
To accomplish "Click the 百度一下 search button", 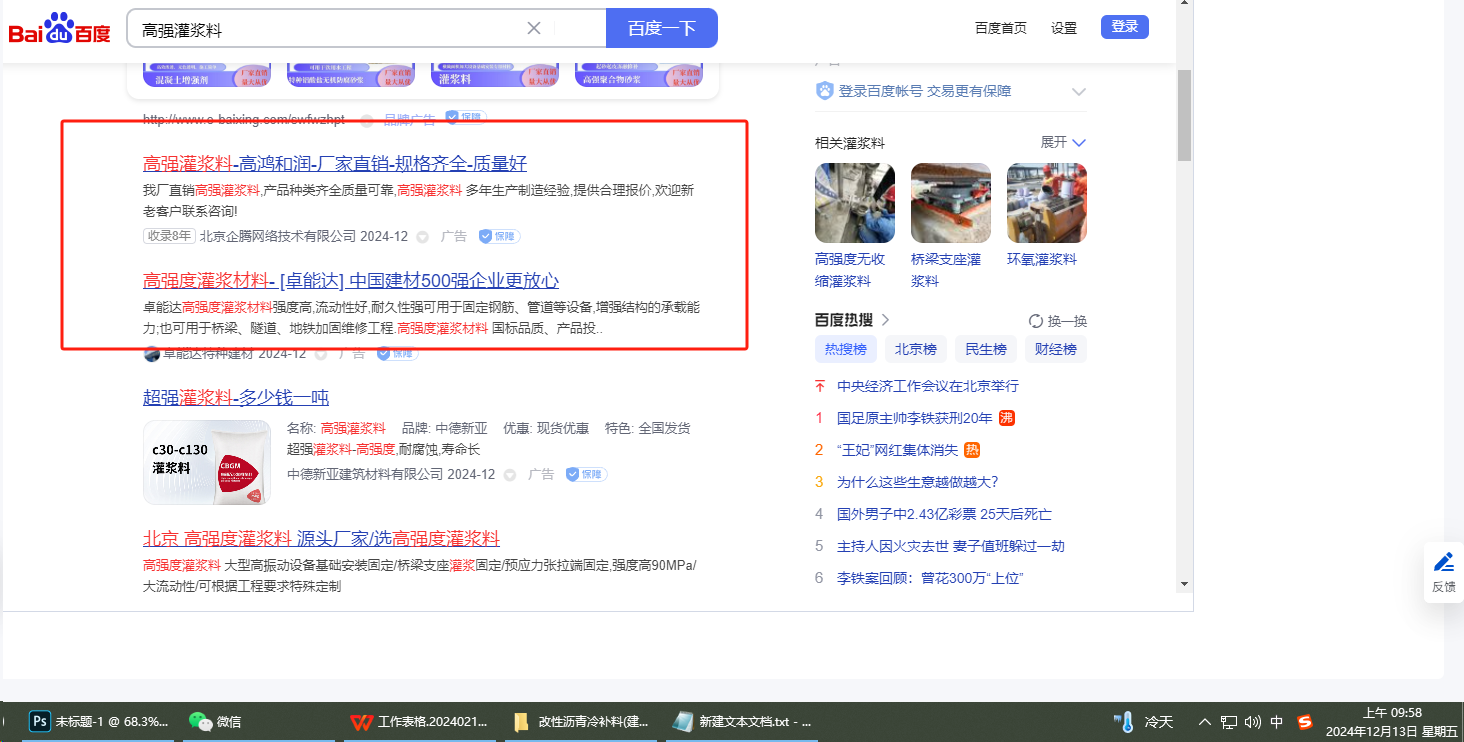I will point(662,28).
